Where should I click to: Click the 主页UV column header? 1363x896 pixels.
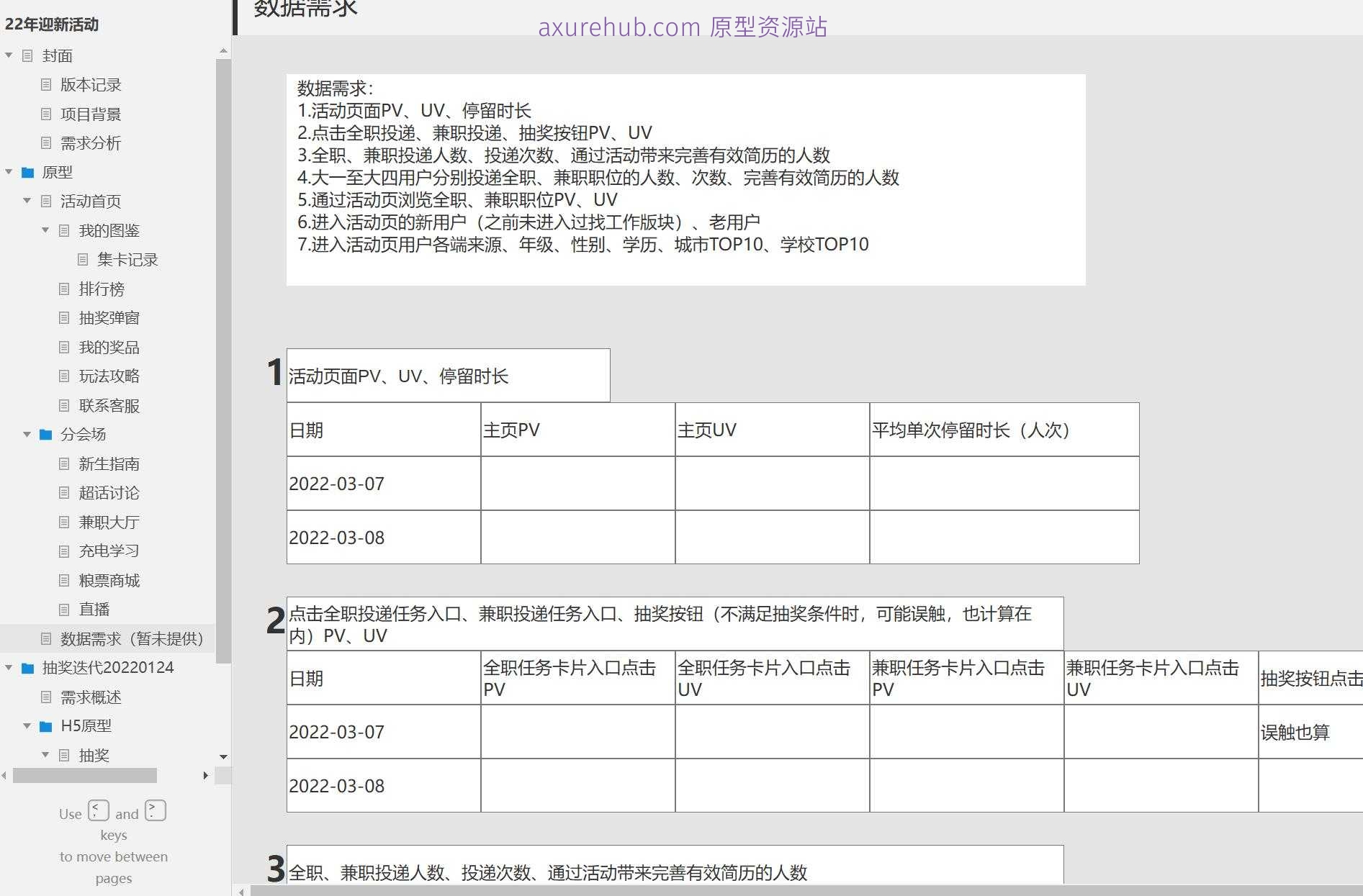(x=772, y=430)
